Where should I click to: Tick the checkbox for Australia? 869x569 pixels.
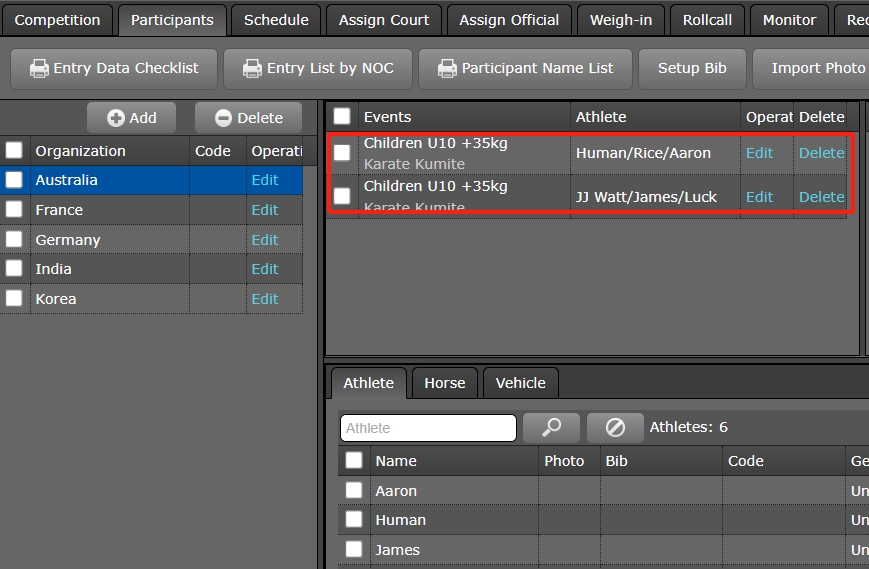coord(14,180)
